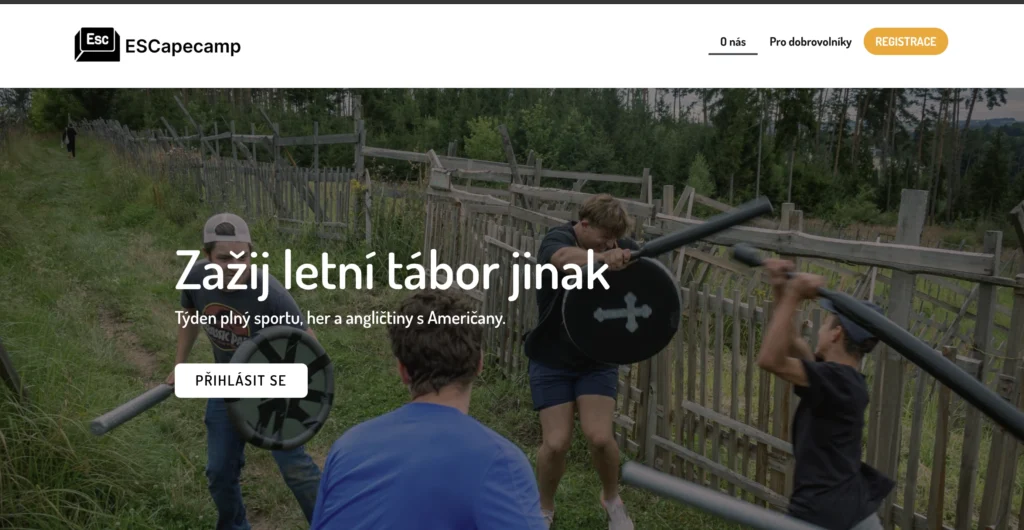This screenshot has height=530, width=1024.
Task: Click the white PŘIHLÁSIT SE button
Action: click(241, 381)
